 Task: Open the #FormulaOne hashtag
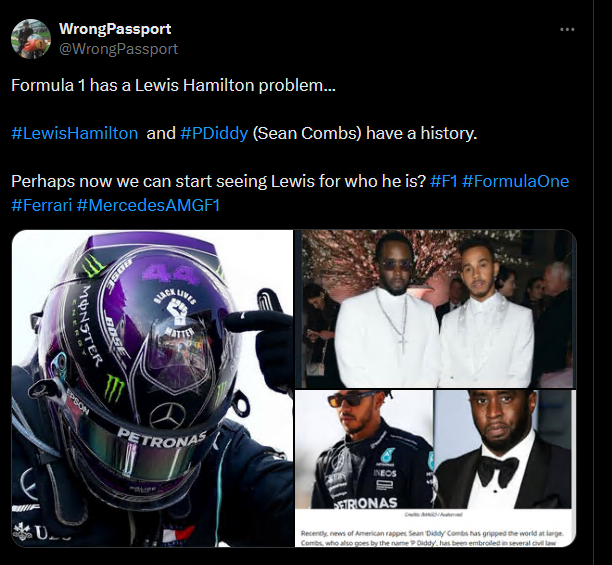pyautogui.click(x=516, y=181)
